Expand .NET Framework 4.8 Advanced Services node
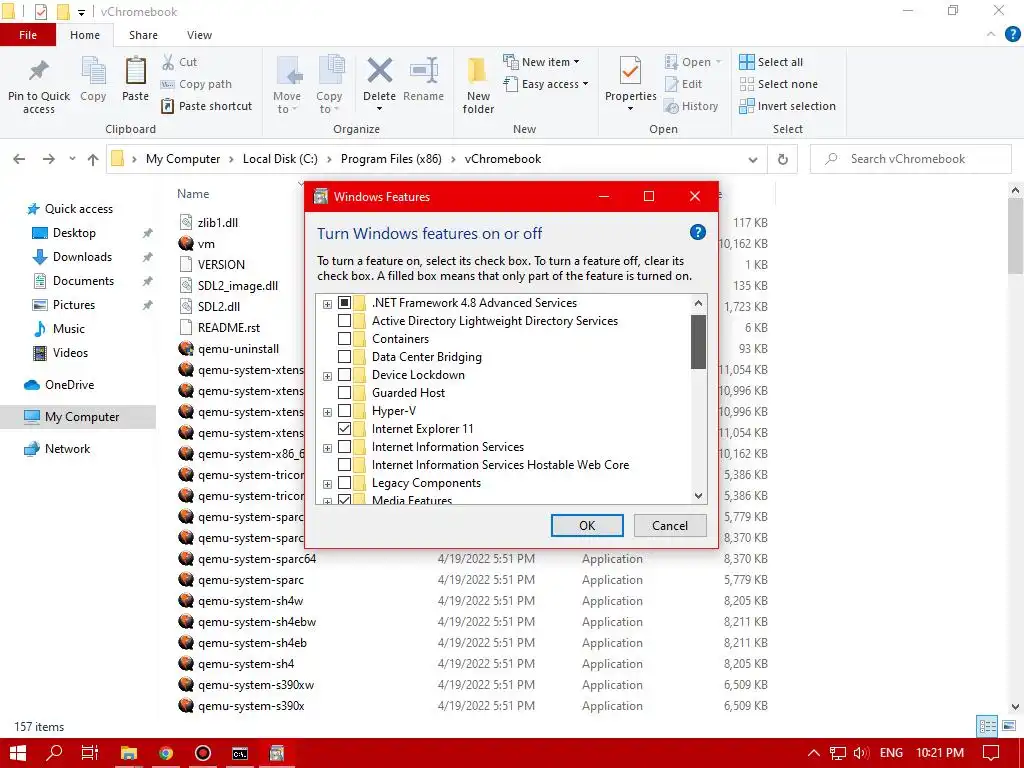The height and width of the screenshot is (768, 1024). 327,304
